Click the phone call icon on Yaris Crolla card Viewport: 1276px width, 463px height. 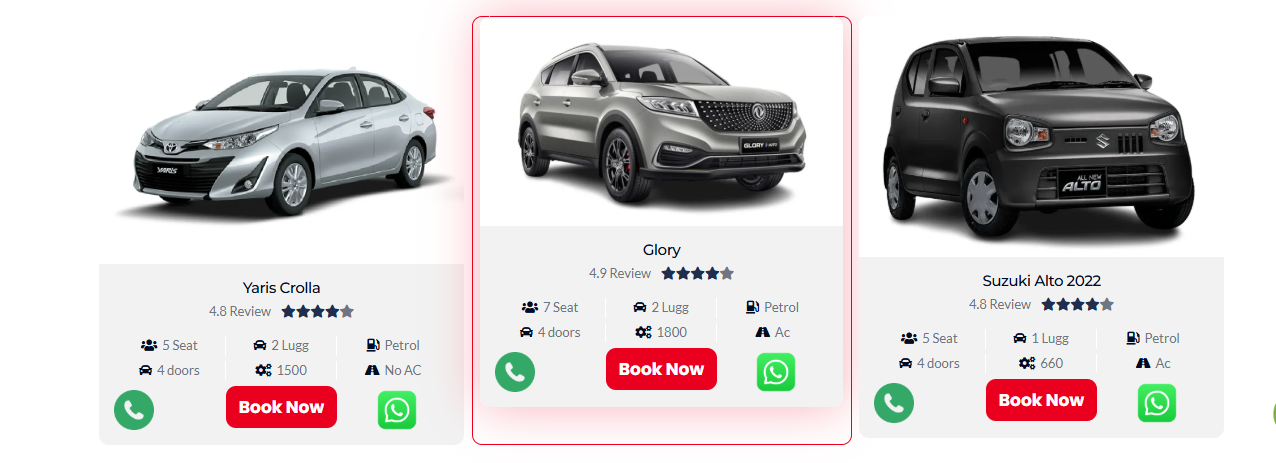click(134, 410)
